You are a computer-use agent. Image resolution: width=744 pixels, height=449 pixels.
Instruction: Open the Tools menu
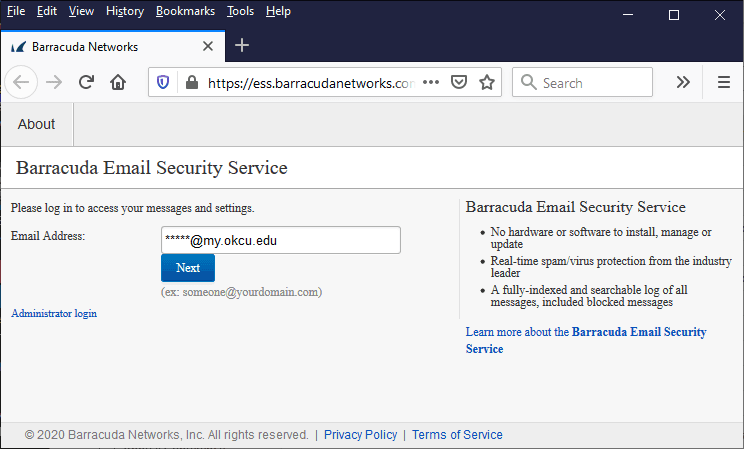coord(240,11)
